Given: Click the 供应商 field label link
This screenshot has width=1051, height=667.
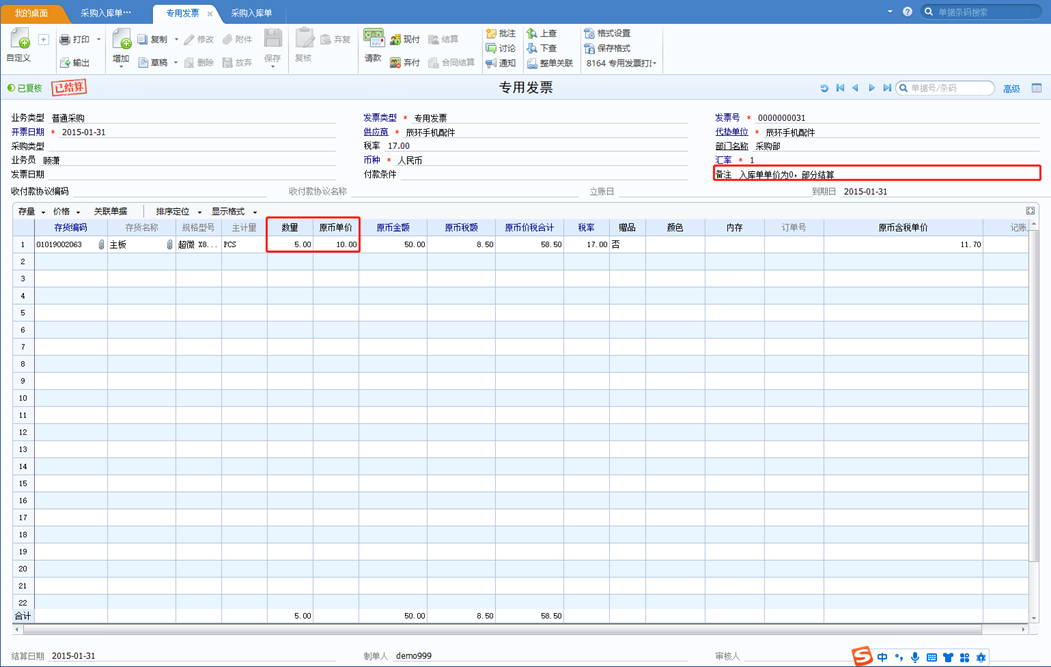Looking at the screenshot, I should point(376,132).
